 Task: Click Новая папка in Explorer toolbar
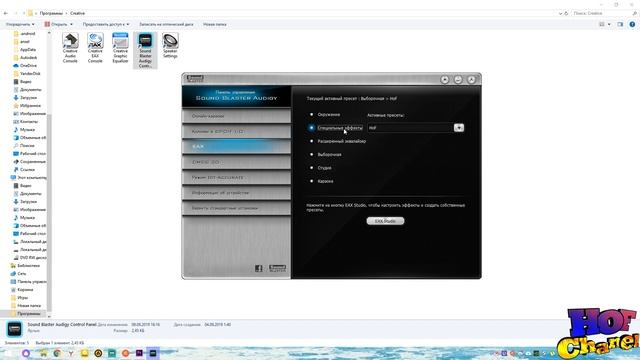tap(215, 24)
